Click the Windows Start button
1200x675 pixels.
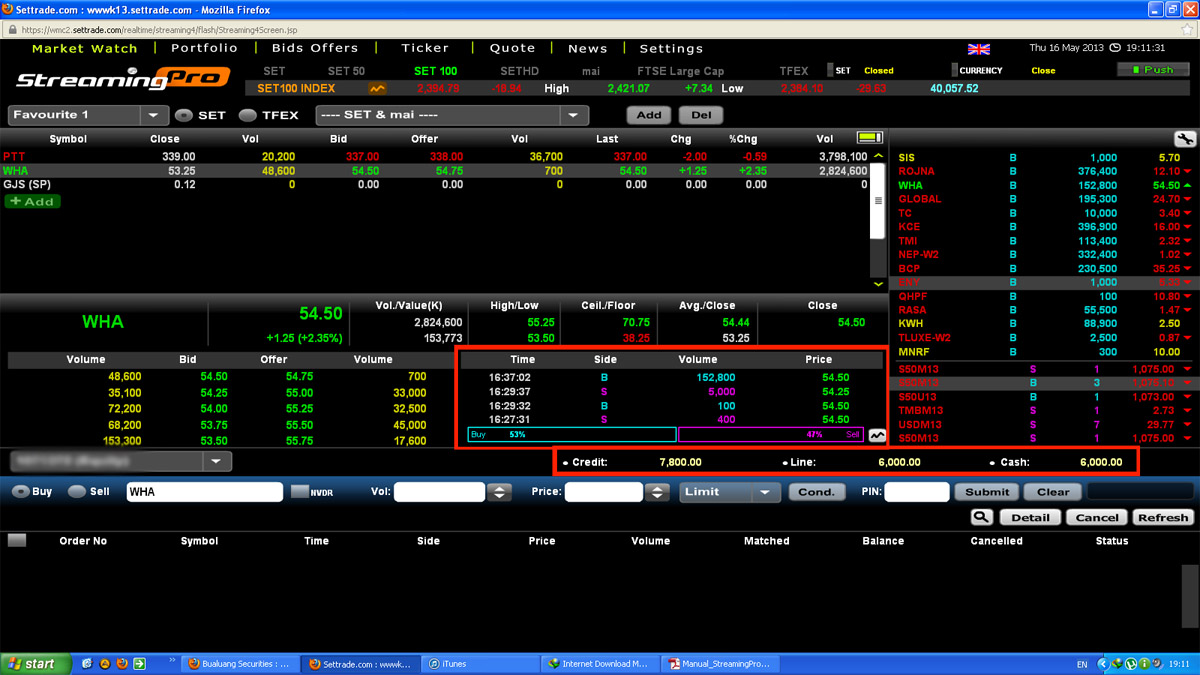click(36, 664)
